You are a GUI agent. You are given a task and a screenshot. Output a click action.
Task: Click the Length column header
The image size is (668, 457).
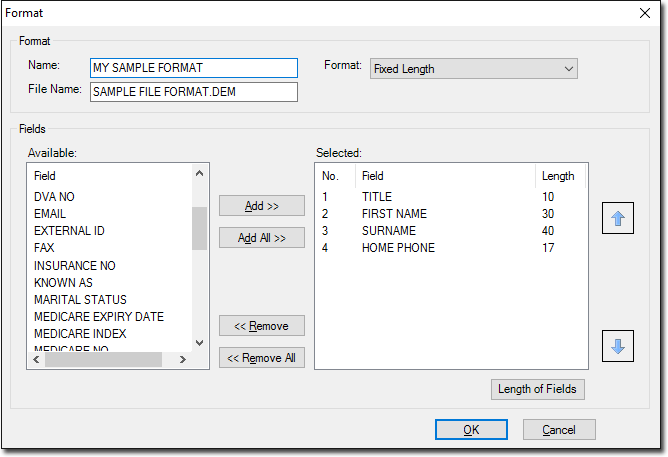[x=558, y=176]
